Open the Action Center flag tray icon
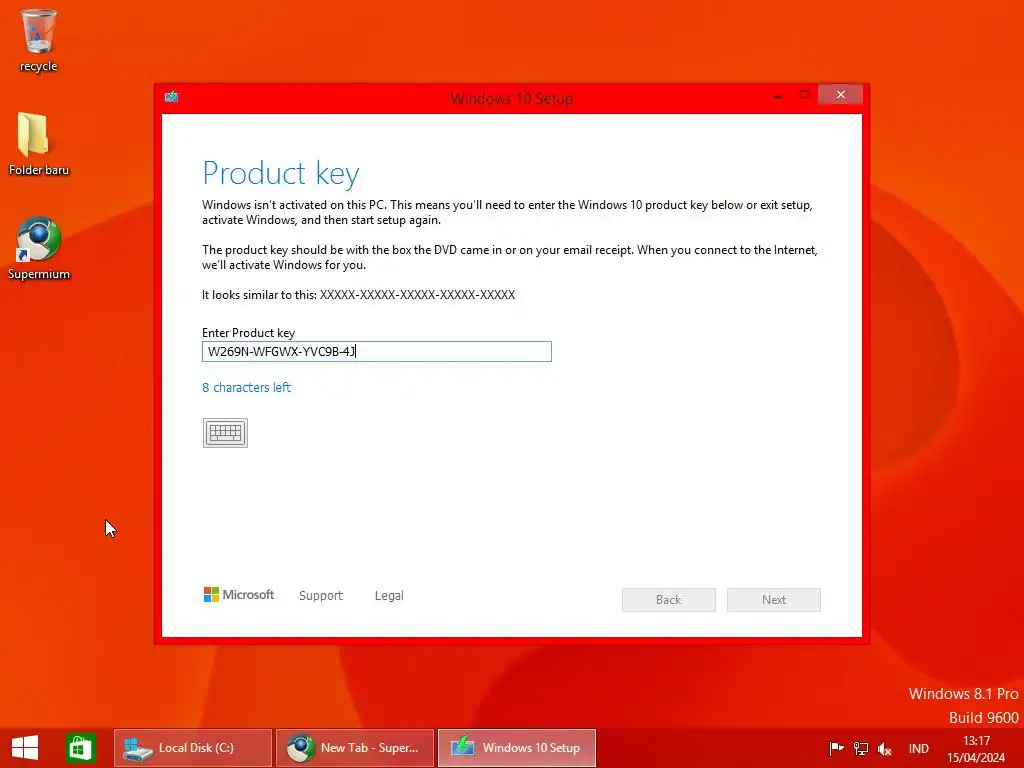This screenshot has width=1024, height=768. 836,748
